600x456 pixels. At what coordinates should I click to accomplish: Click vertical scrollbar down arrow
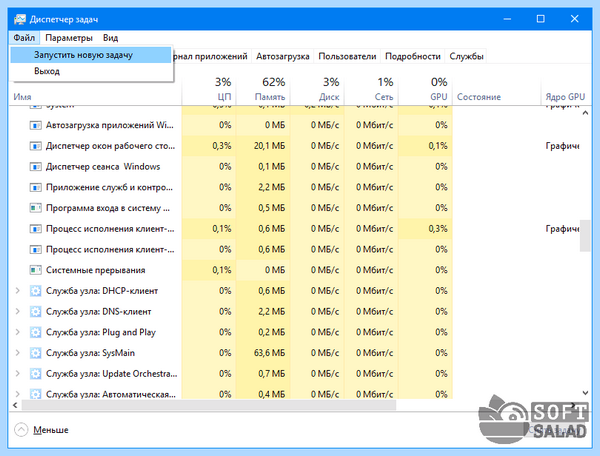585,393
